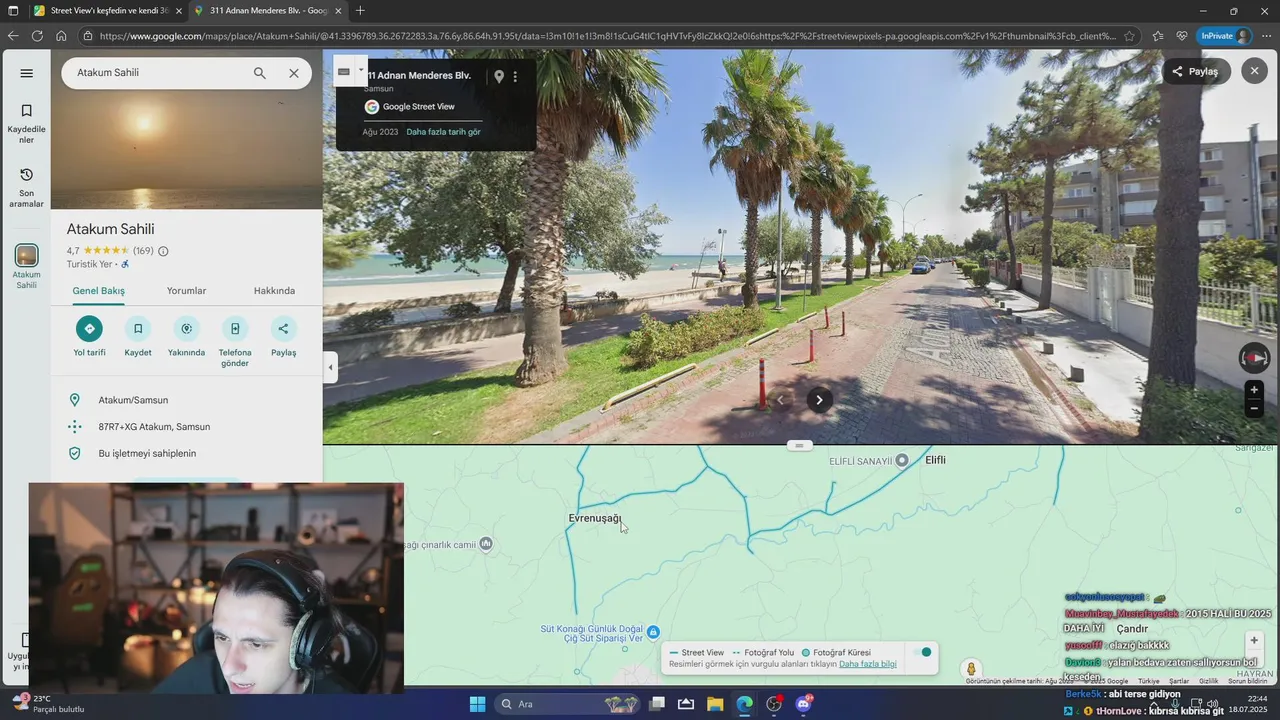Click the Street View keyboard icon
The image size is (1280, 720).
(x=344, y=71)
